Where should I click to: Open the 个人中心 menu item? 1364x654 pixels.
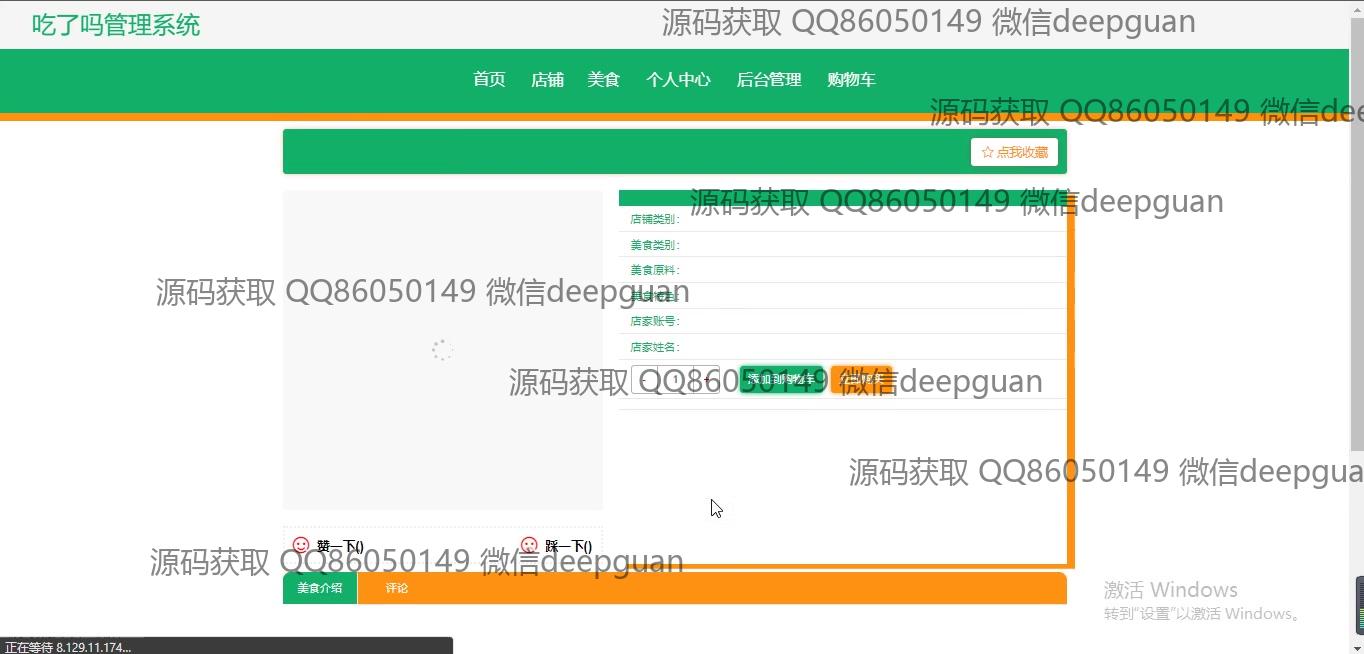pyautogui.click(x=678, y=80)
